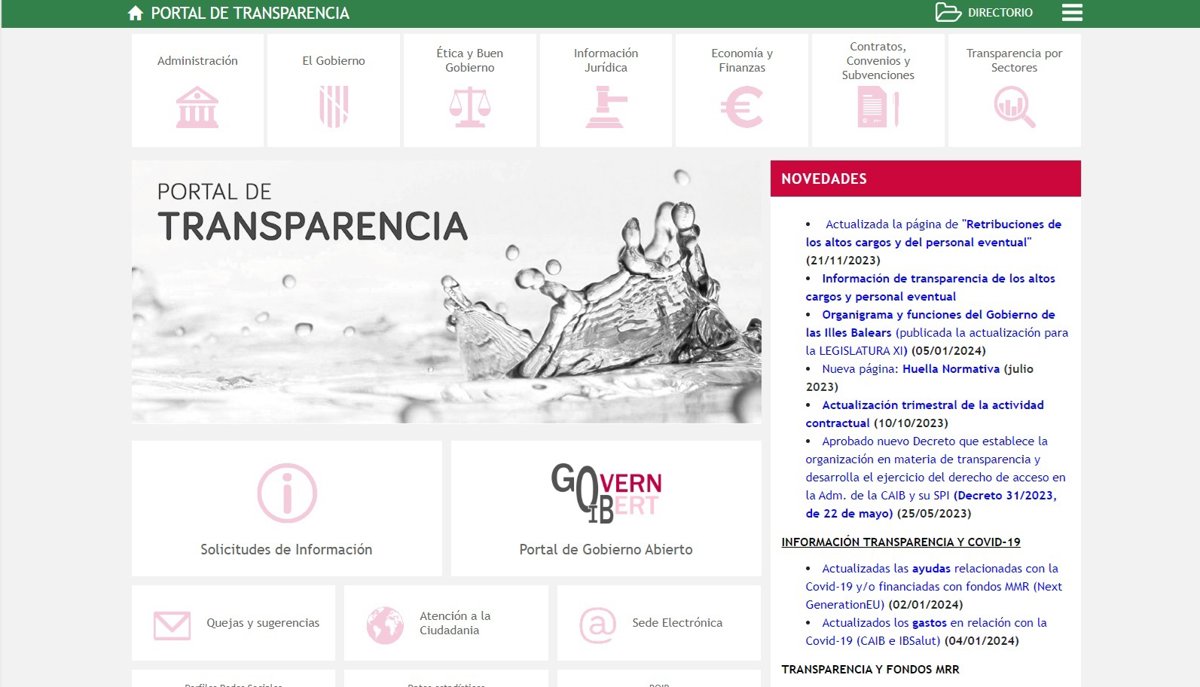This screenshot has height=687, width=1200.
Task: Open the Actualización trimestral de la actividad contractual link
Action: coord(932,405)
